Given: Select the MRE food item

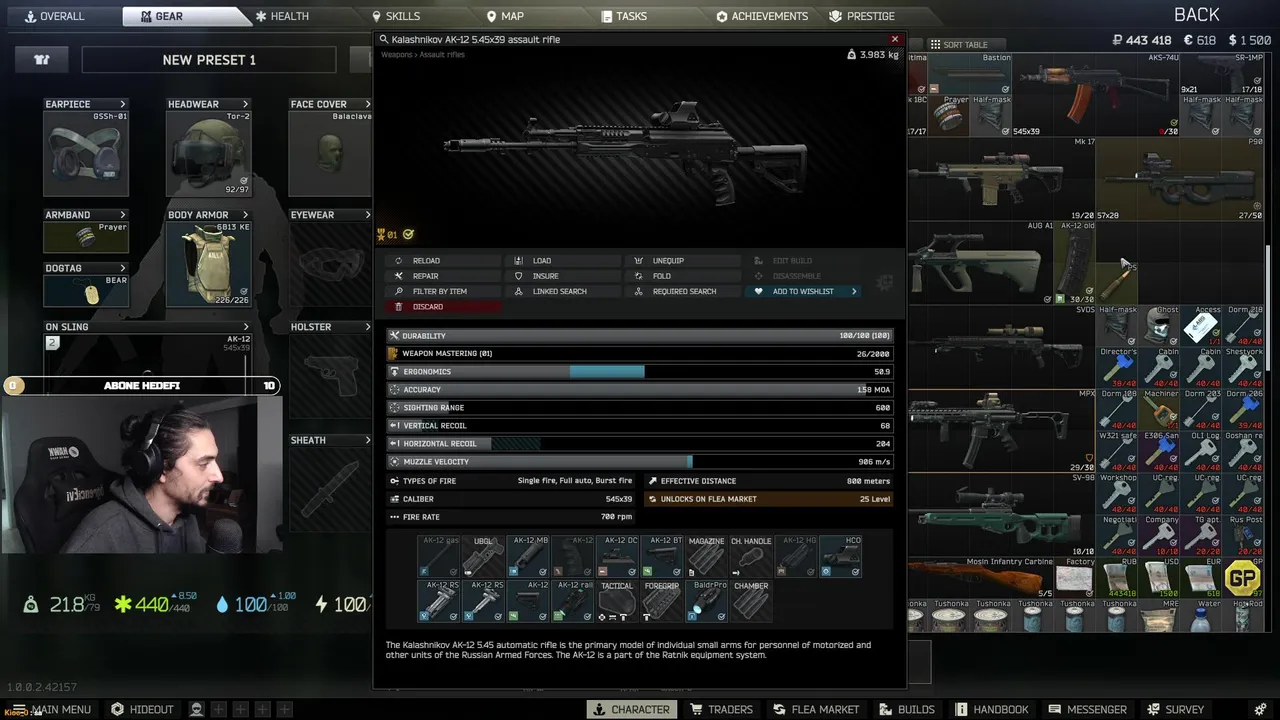Looking at the screenshot, I should [1160, 616].
